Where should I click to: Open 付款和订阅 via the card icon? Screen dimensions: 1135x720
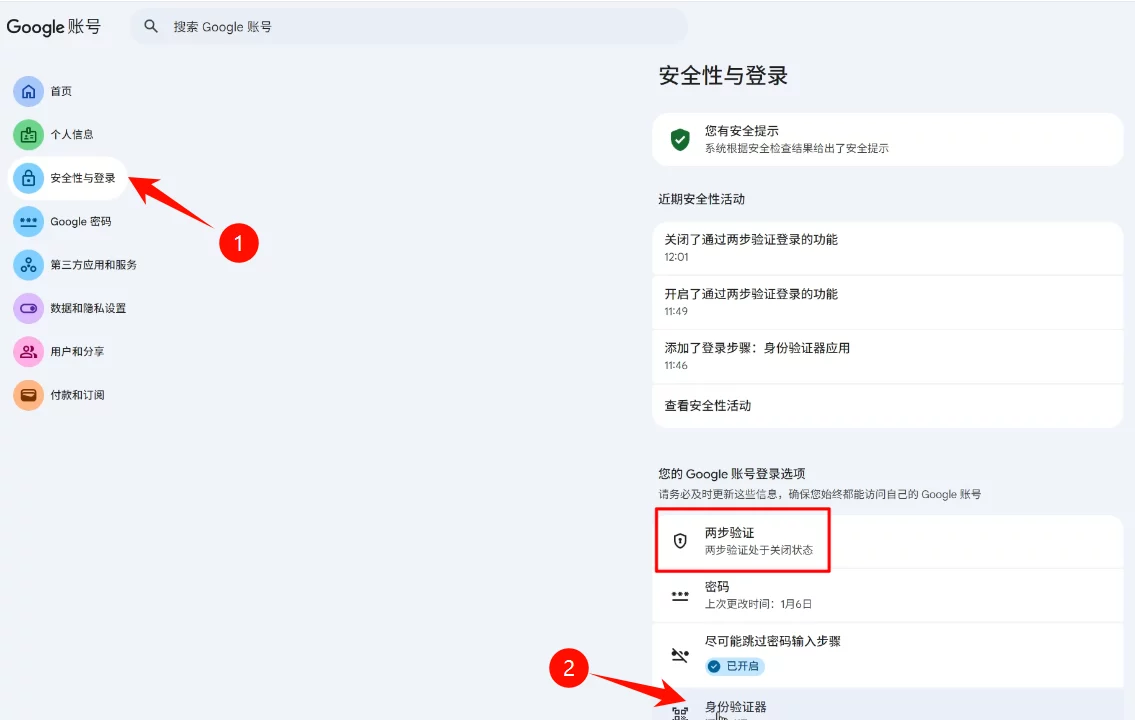(x=29, y=394)
